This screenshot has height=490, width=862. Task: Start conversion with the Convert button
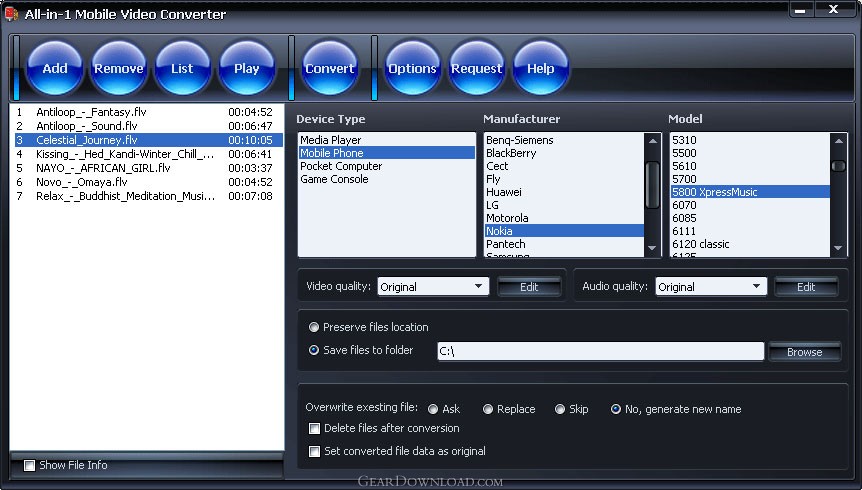point(330,68)
